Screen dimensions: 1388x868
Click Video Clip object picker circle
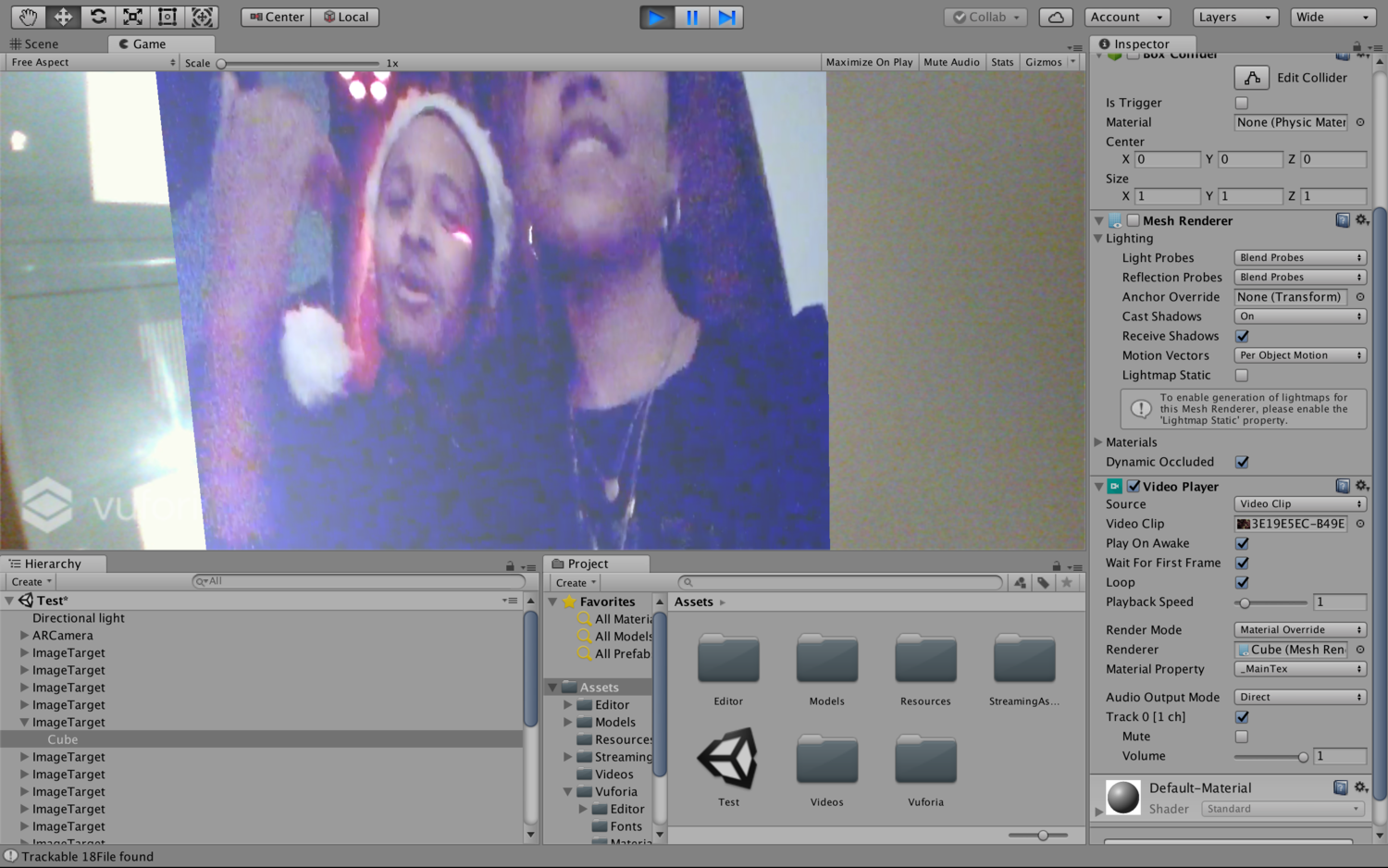point(1360,524)
